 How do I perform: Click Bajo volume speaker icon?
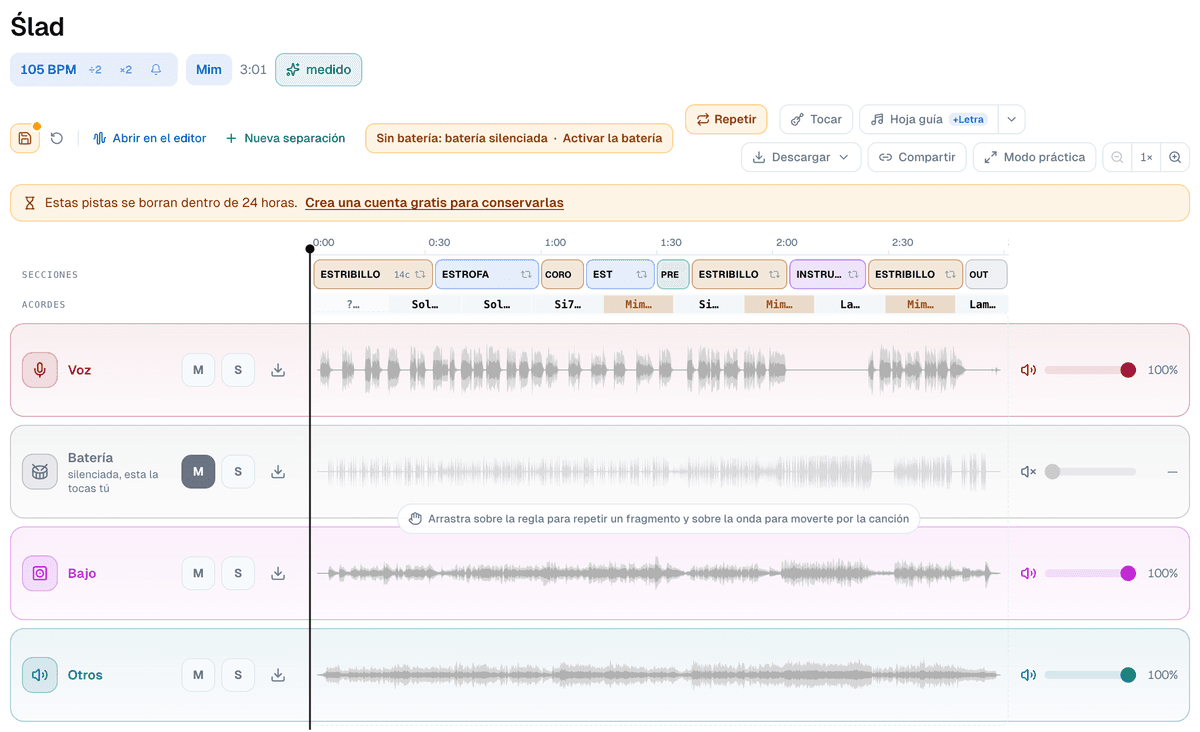(1028, 573)
